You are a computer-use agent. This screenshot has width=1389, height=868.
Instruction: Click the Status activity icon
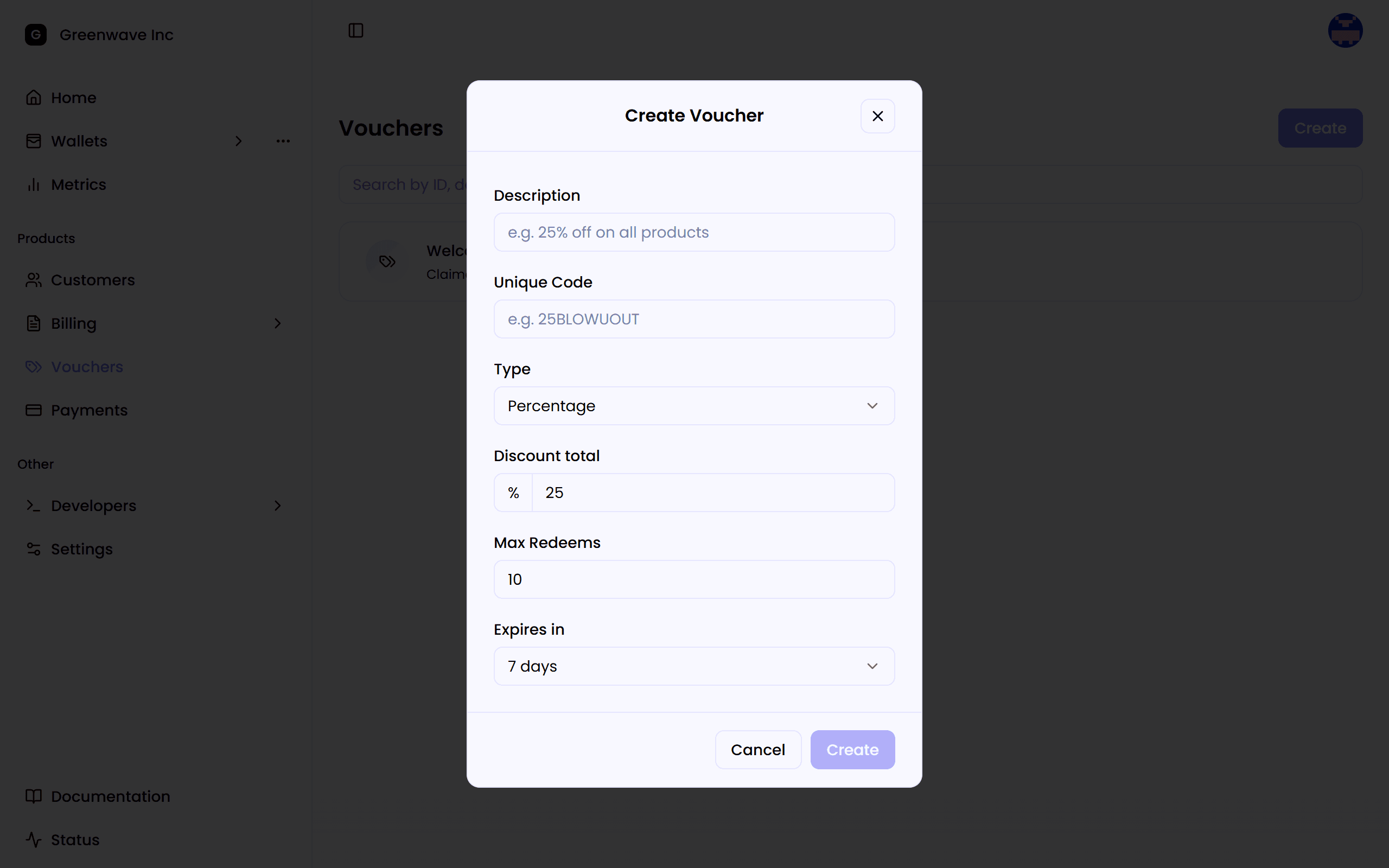coord(34,840)
